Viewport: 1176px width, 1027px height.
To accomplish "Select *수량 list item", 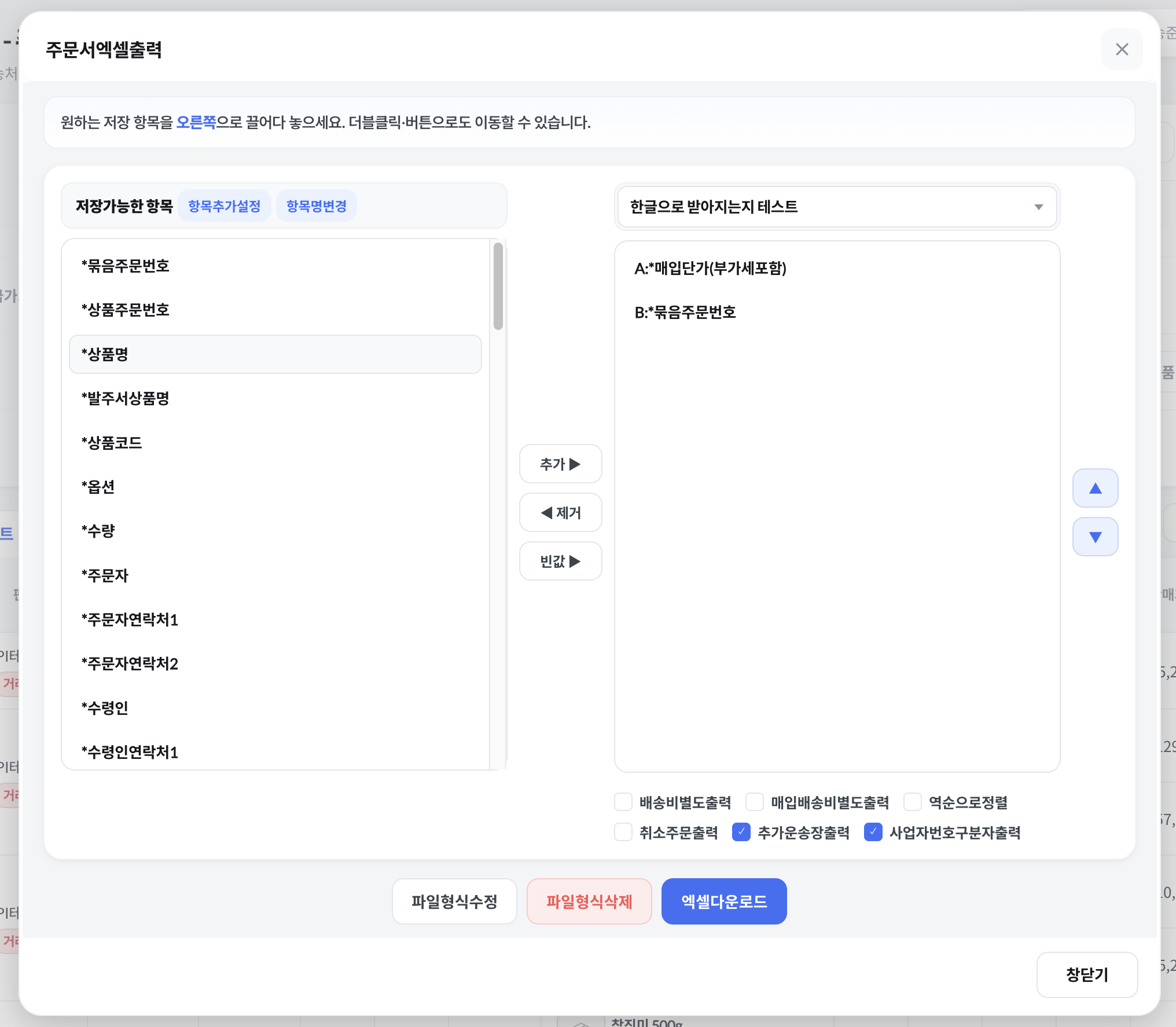I will pyautogui.click(x=275, y=531).
